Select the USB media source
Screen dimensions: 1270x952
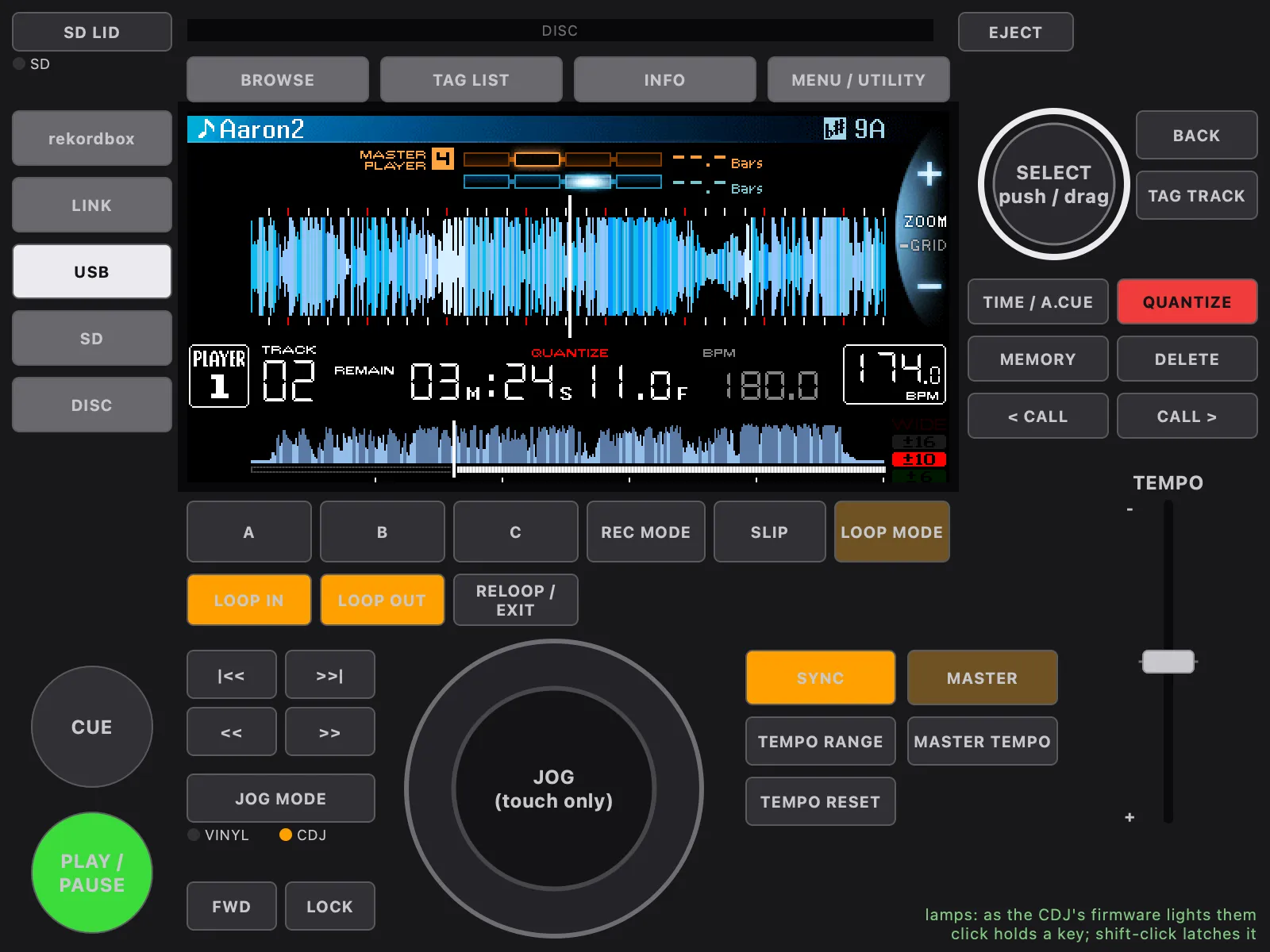click(x=92, y=271)
